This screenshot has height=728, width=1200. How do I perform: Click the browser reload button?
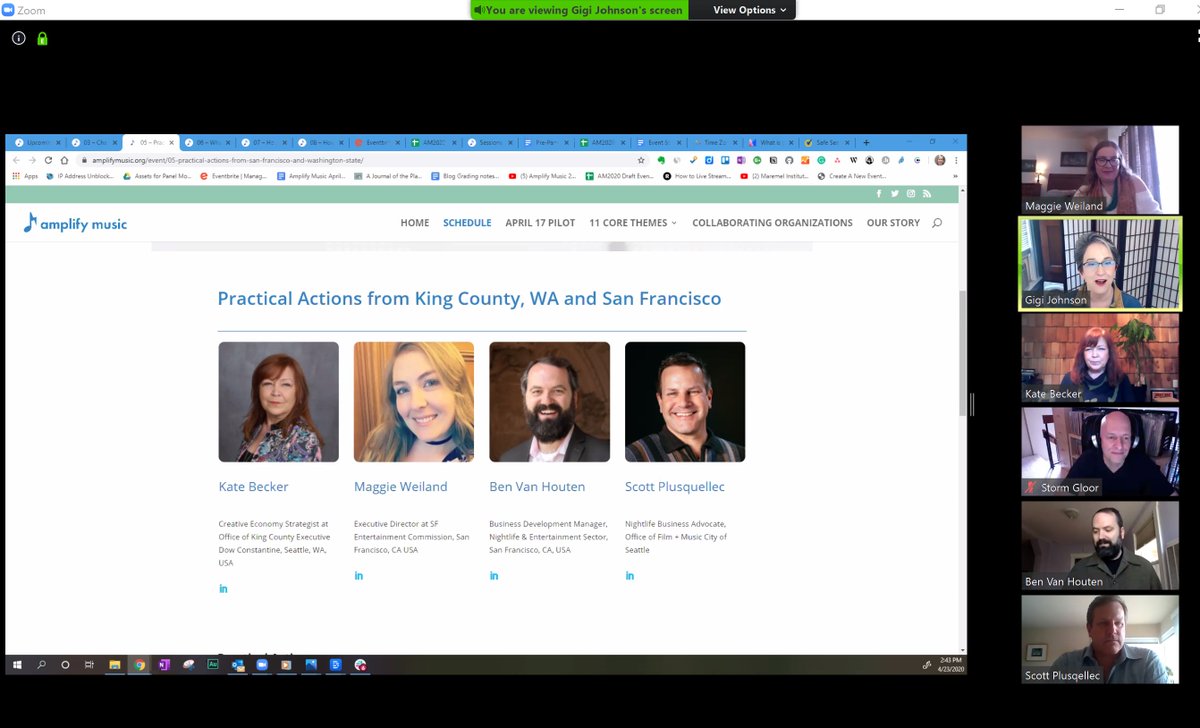48,160
